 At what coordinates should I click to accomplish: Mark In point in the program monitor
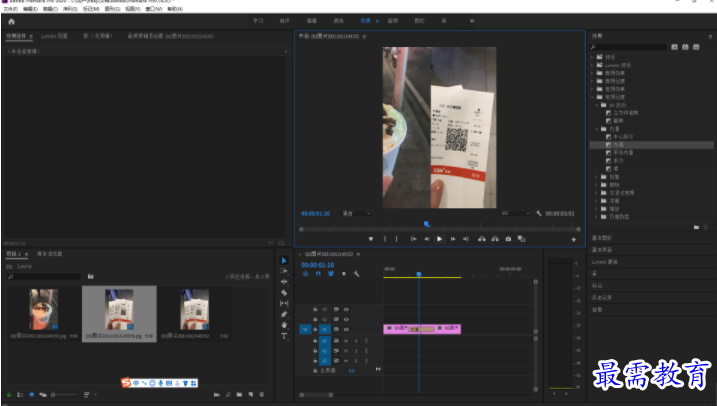point(385,239)
